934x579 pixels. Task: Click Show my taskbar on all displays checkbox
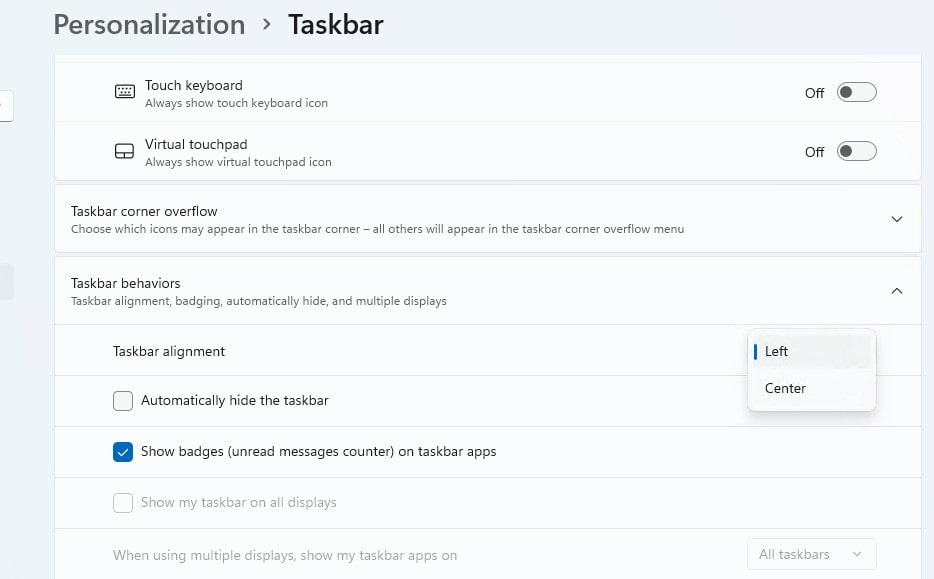(x=123, y=503)
